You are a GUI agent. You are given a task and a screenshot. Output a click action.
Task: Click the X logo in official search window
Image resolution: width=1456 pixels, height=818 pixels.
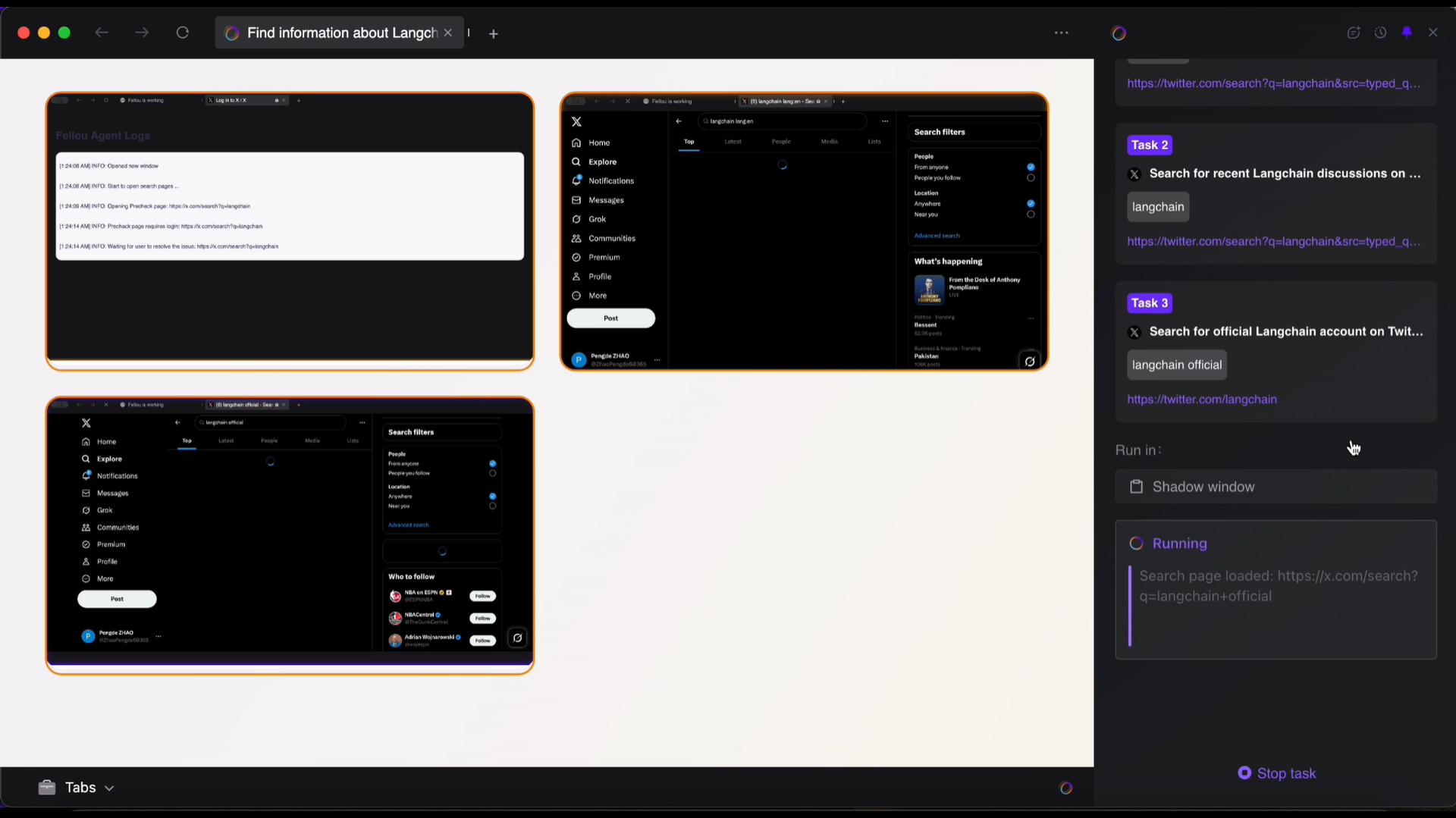point(86,423)
